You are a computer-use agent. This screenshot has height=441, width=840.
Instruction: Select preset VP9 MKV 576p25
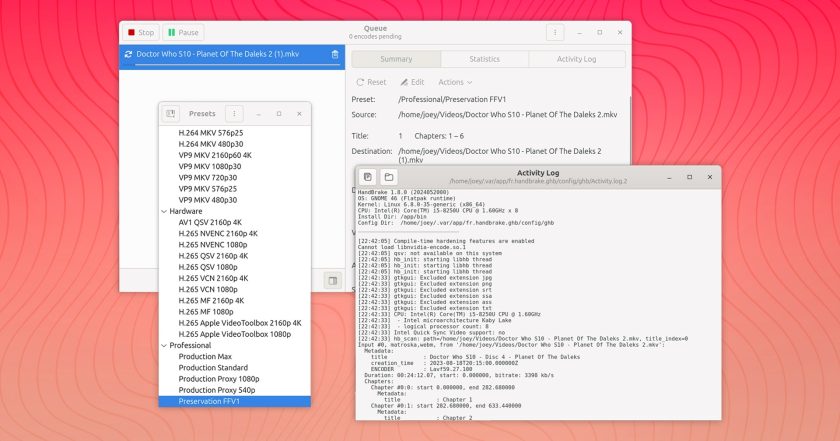tap(235, 189)
